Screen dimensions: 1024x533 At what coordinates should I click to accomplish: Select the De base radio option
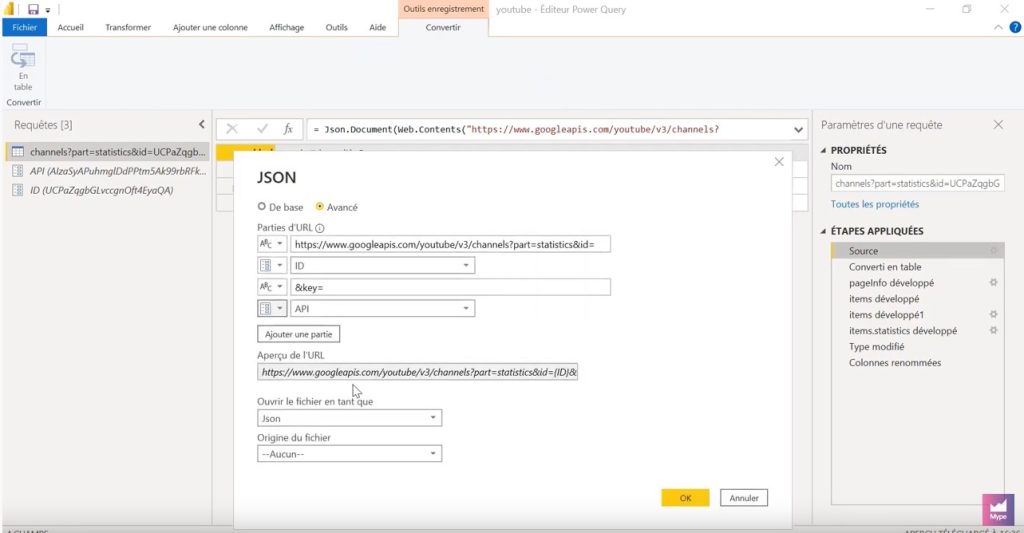pos(262,206)
